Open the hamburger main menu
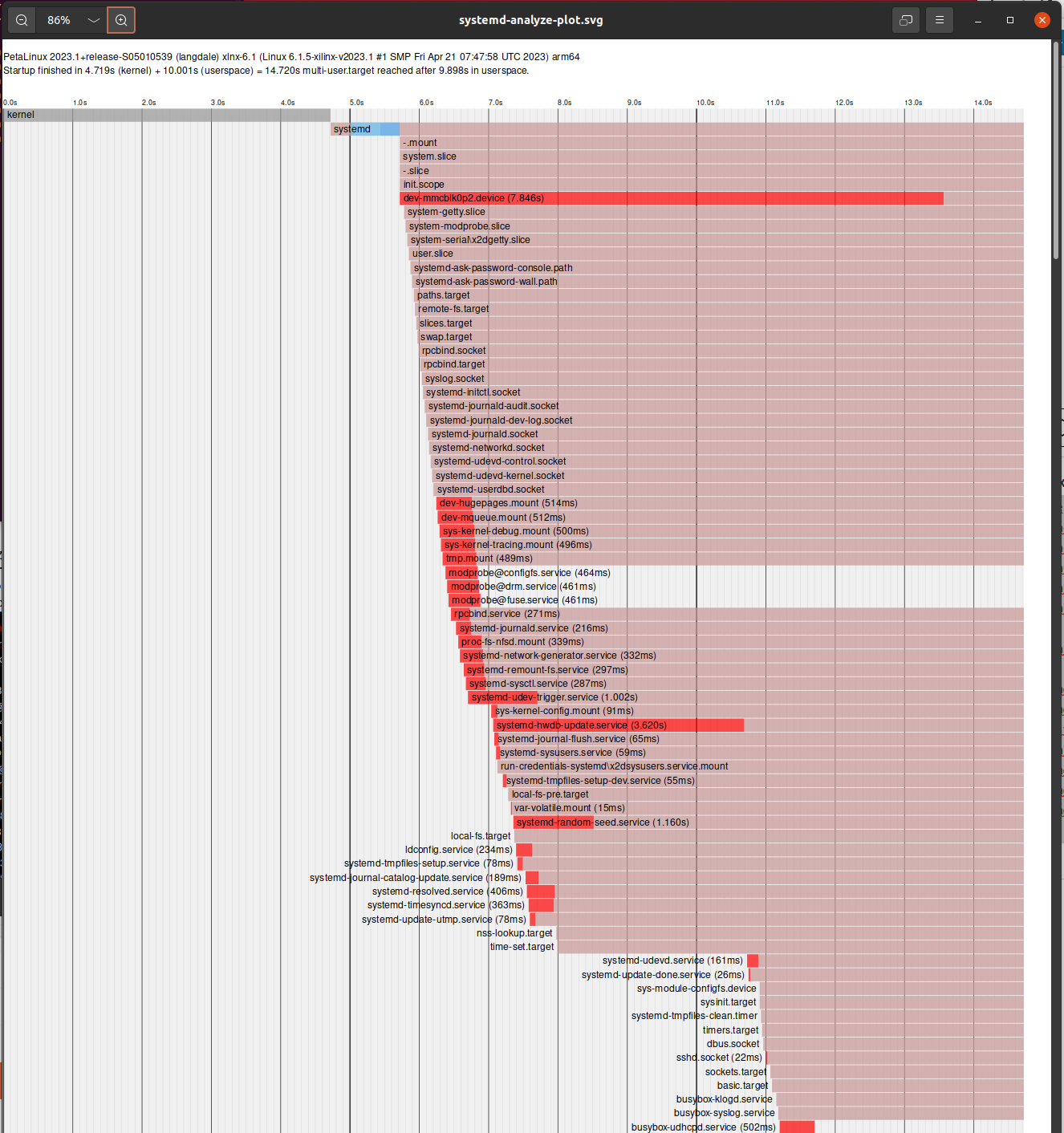 tap(940, 20)
